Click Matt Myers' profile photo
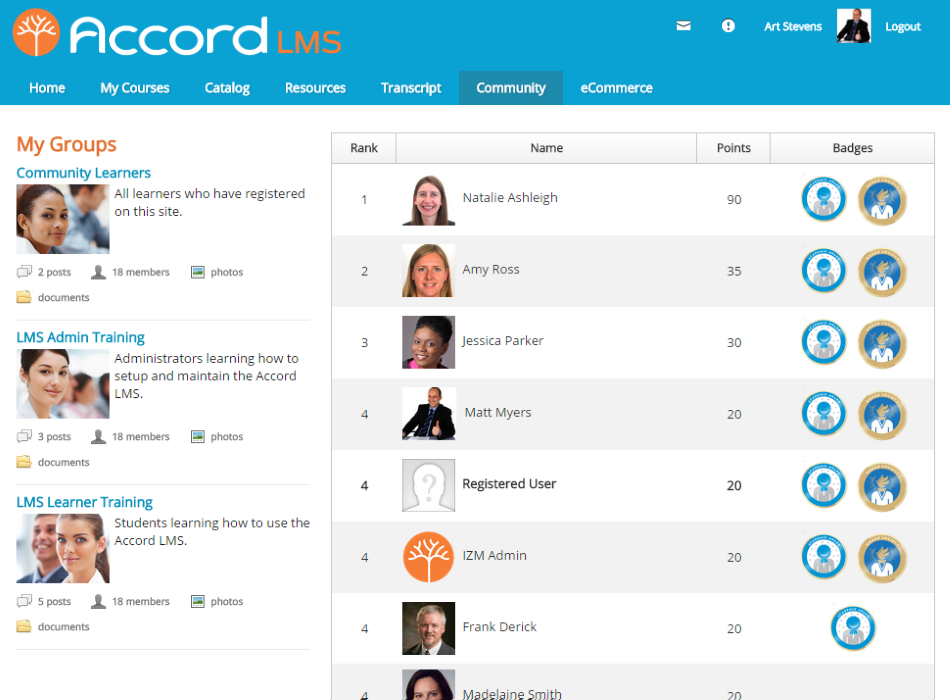This screenshot has width=950, height=700. 428,413
